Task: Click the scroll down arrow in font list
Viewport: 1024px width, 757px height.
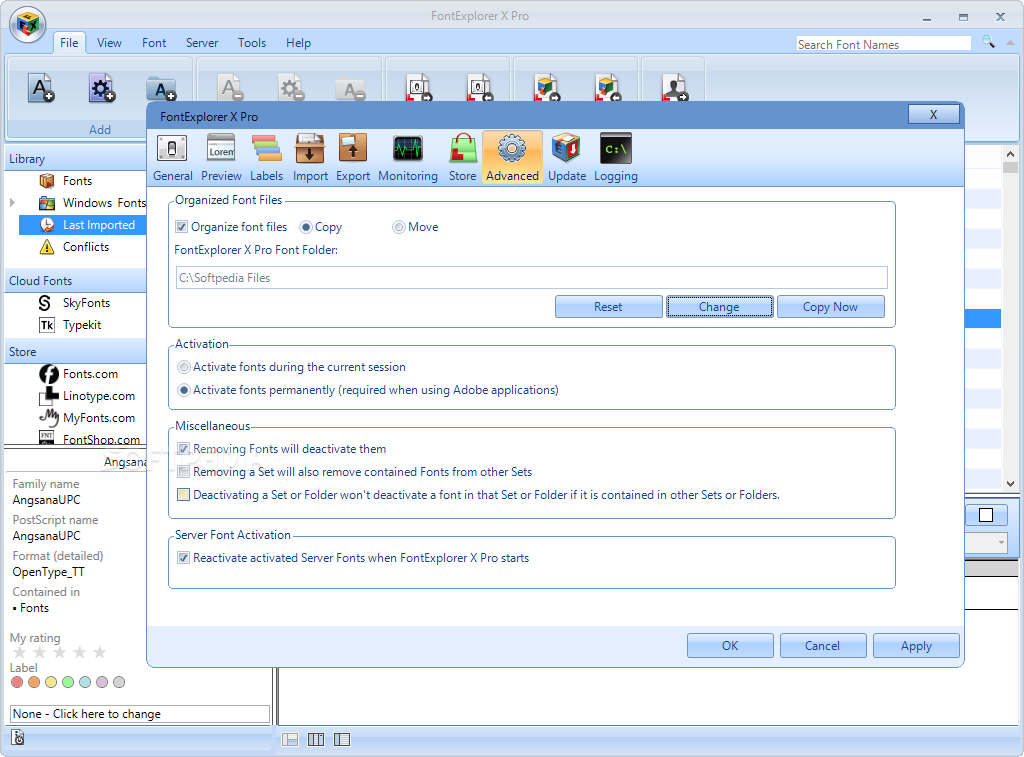Action: (x=1010, y=483)
